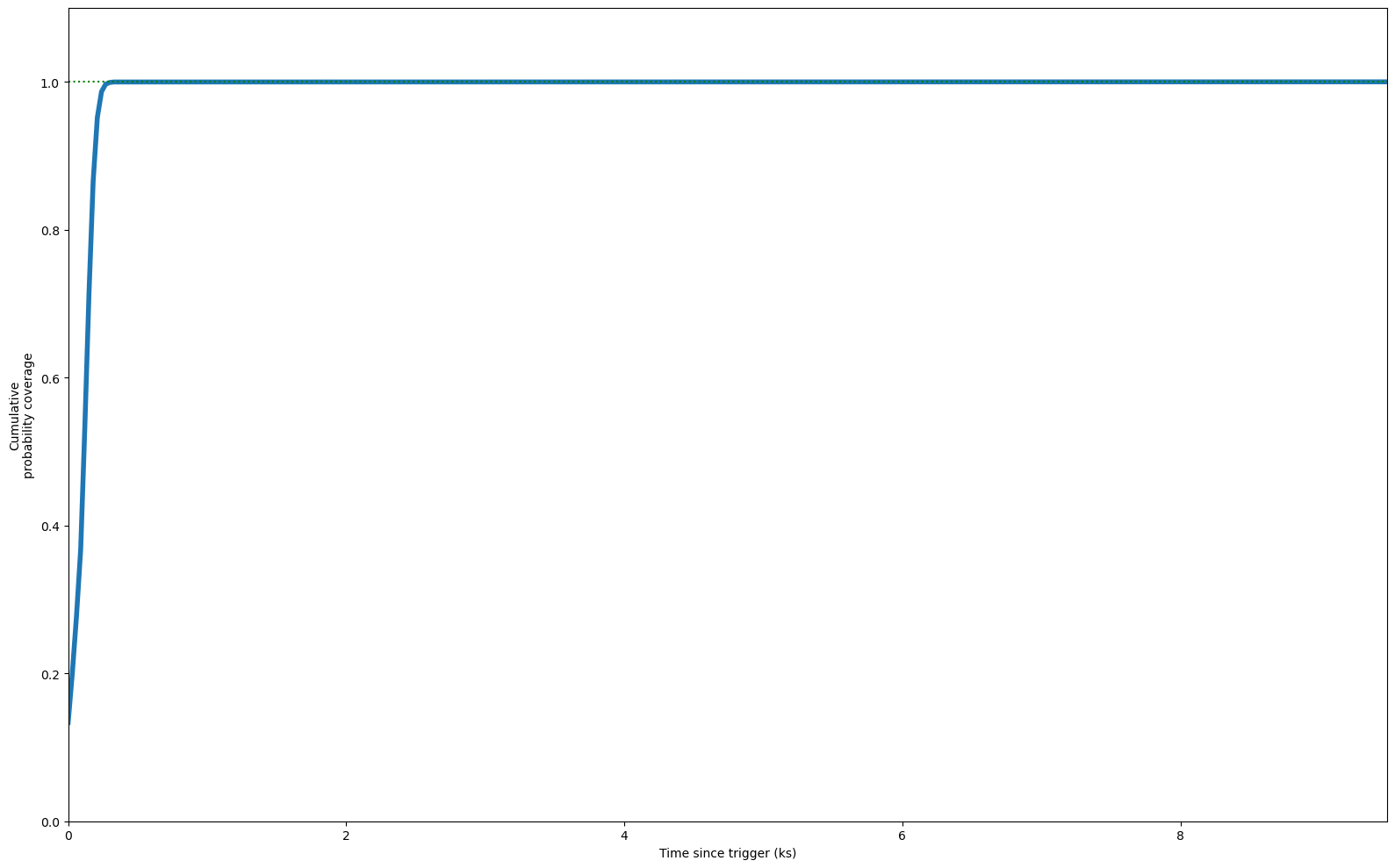Click the x-axis label "Time since trigger (ks)"
The height and width of the screenshot is (868, 1395).
tap(727, 853)
